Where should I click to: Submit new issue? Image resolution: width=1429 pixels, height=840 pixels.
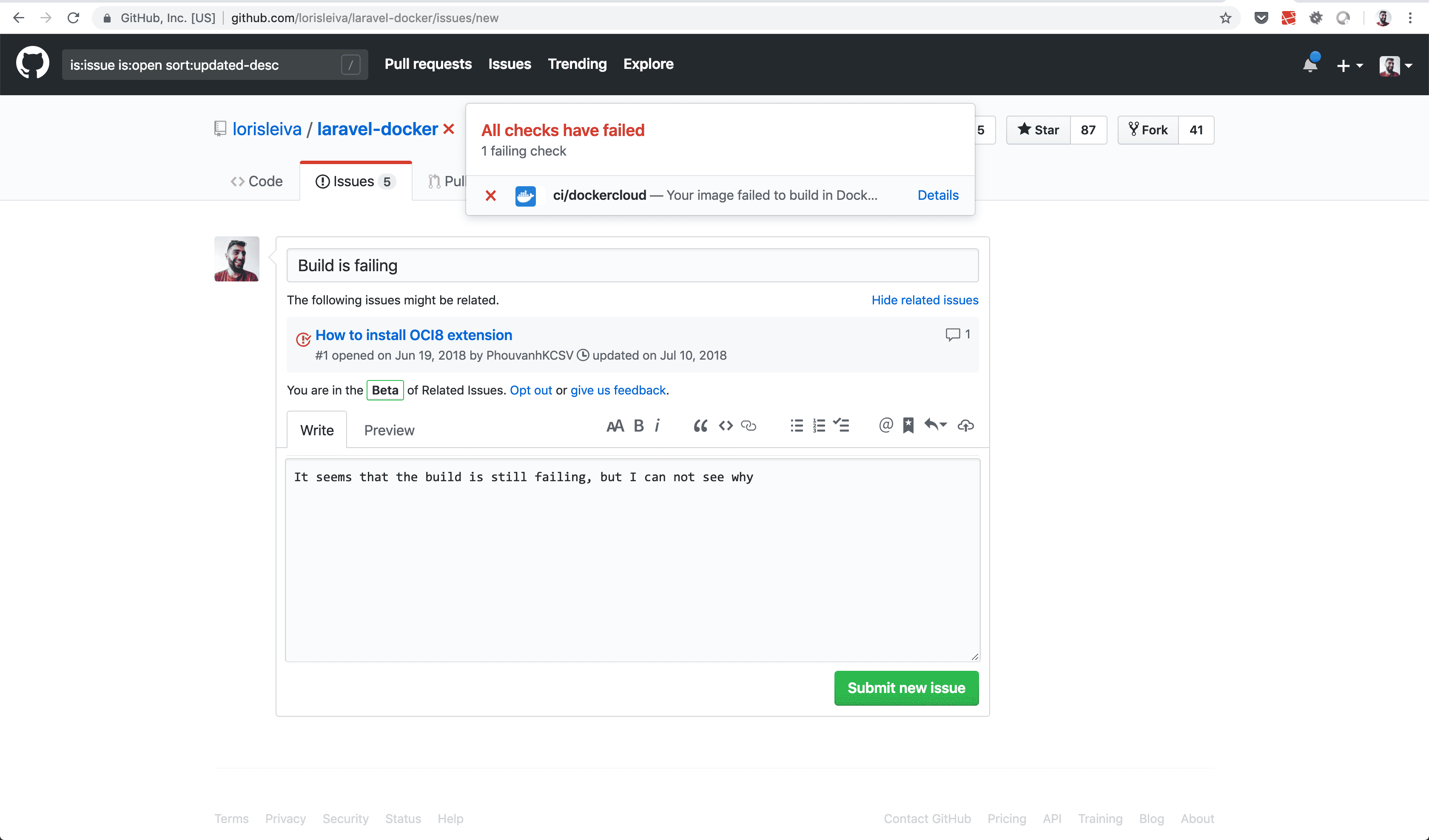pos(905,688)
